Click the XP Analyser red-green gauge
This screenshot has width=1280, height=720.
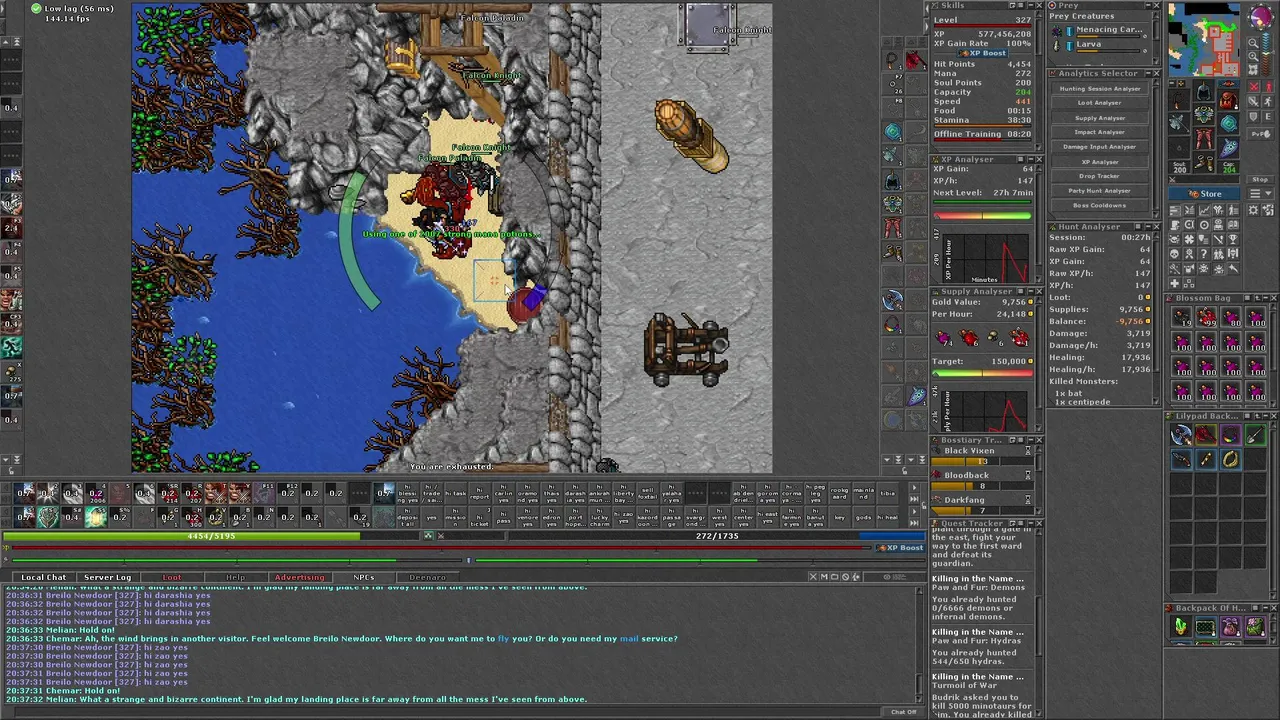point(982,216)
